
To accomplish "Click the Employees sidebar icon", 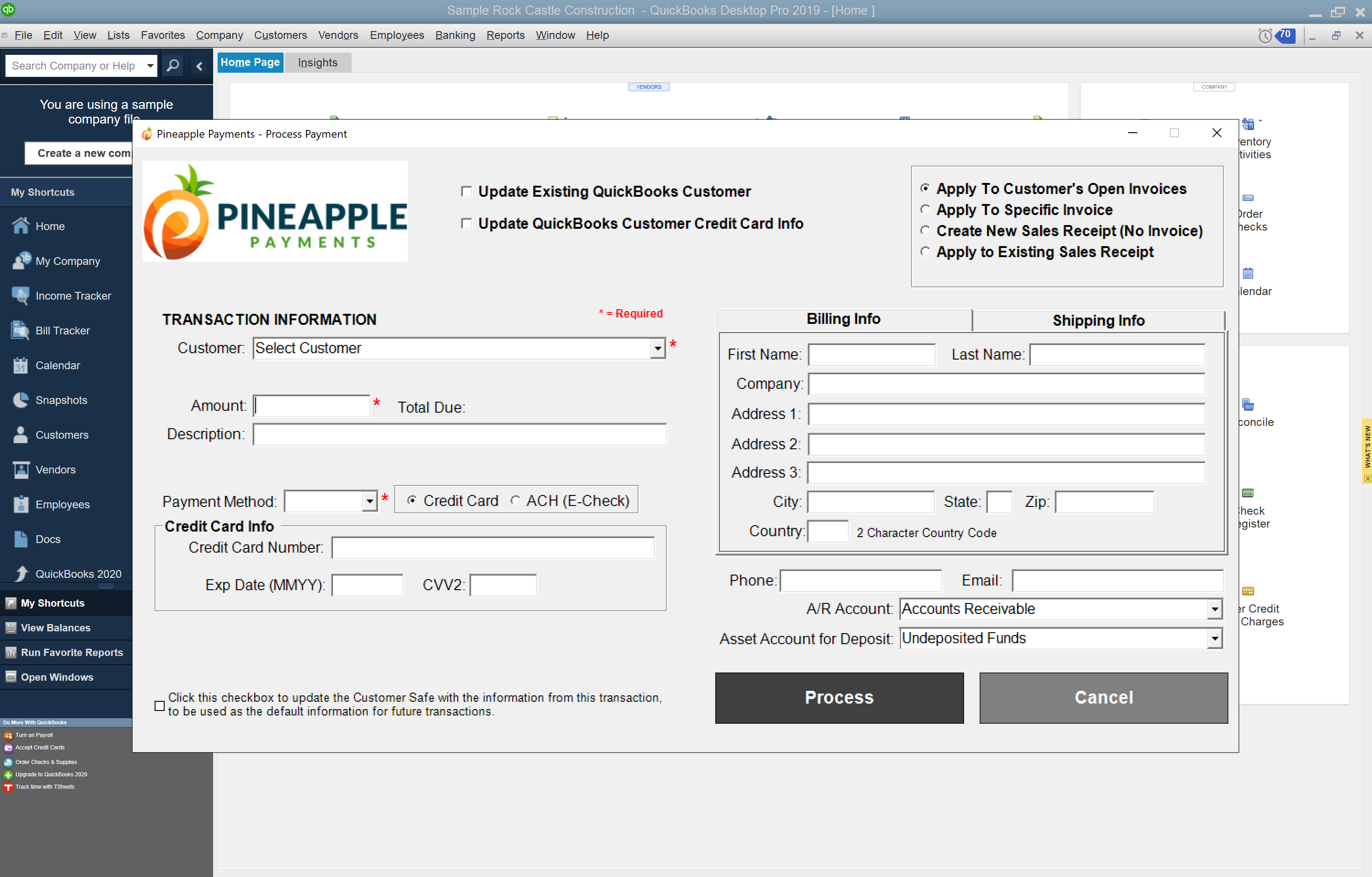I will (21, 504).
